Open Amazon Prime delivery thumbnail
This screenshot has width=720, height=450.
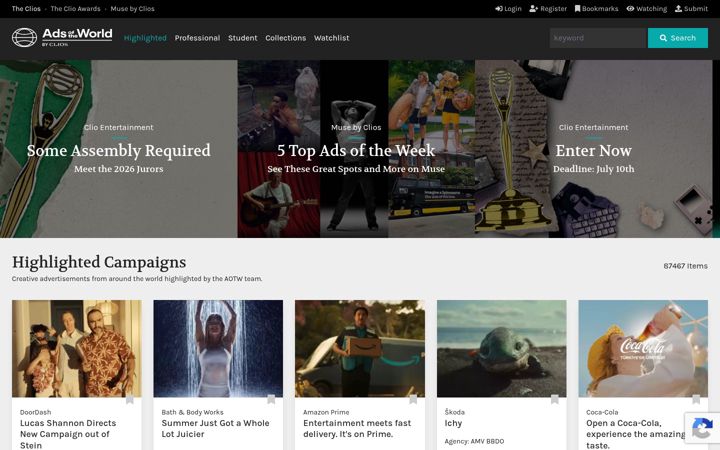360,349
